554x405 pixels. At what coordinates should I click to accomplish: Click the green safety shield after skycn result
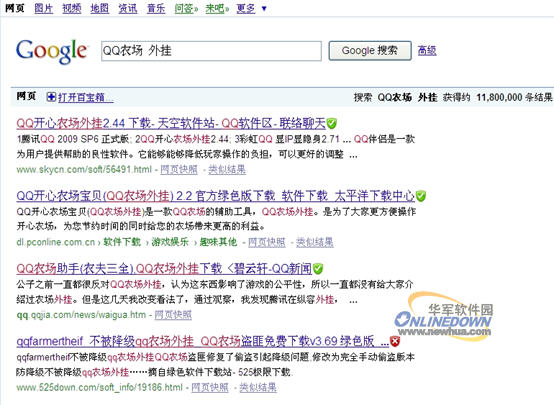tap(331, 123)
